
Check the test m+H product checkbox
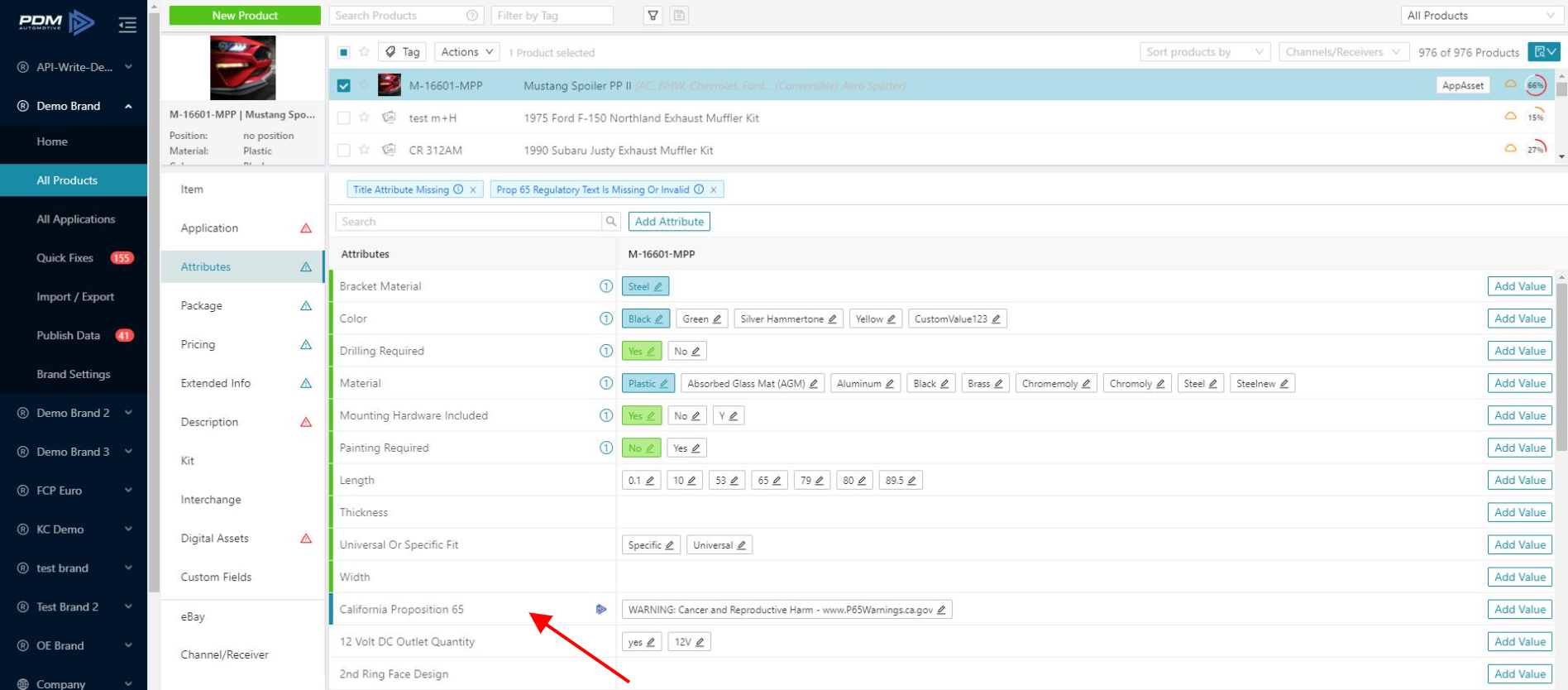click(344, 117)
